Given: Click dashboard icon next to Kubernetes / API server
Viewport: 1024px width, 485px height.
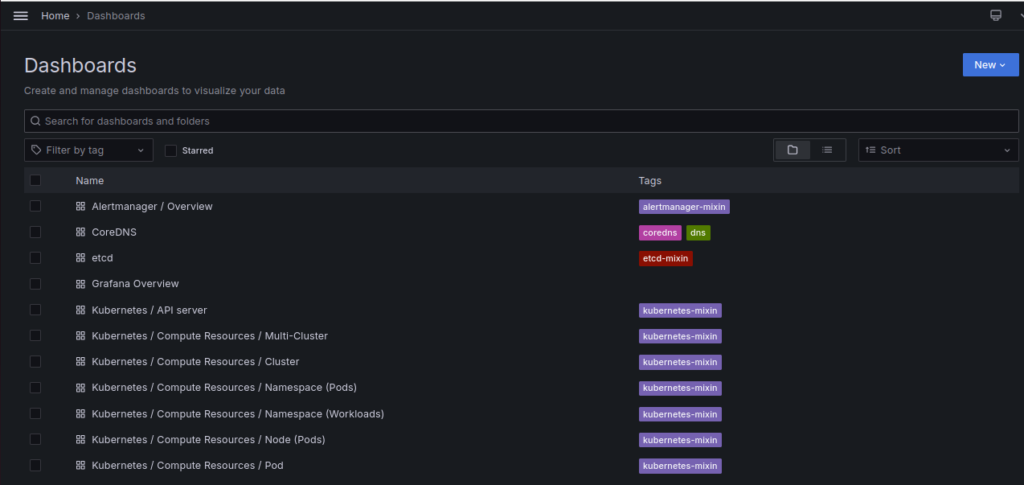Looking at the screenshot, I should point(80,310).
